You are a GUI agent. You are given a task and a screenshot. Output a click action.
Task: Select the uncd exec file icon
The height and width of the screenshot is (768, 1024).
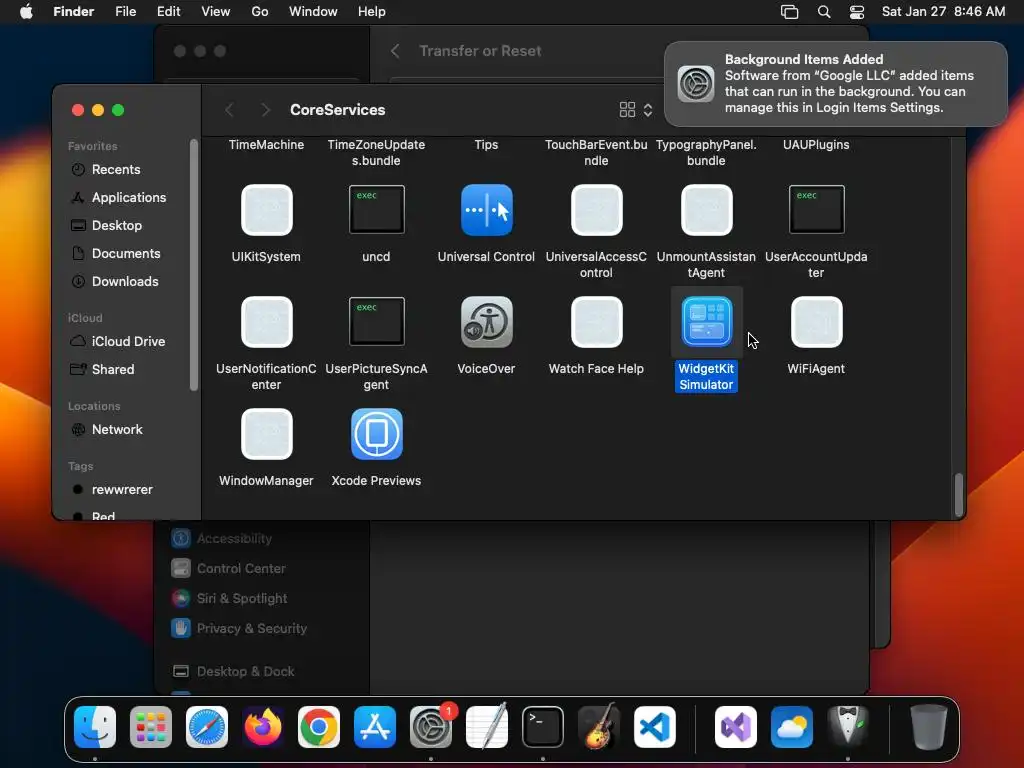(377, 210)
